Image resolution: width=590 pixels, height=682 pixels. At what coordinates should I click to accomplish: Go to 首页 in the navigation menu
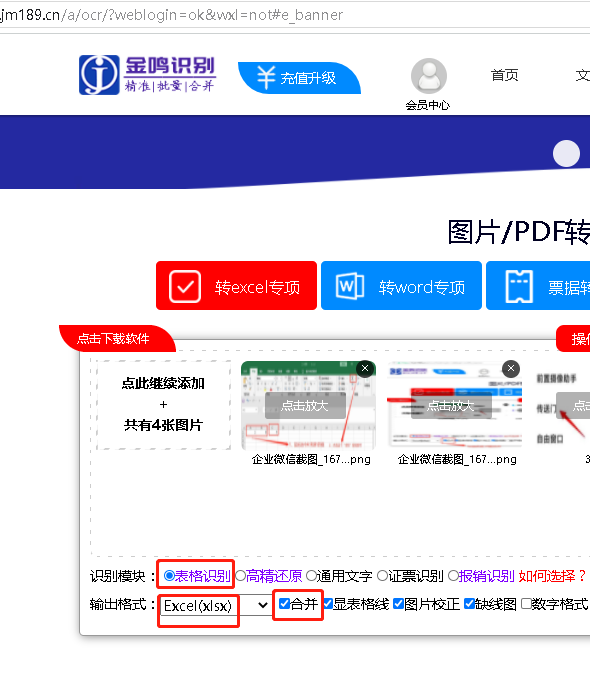(505, 75)
